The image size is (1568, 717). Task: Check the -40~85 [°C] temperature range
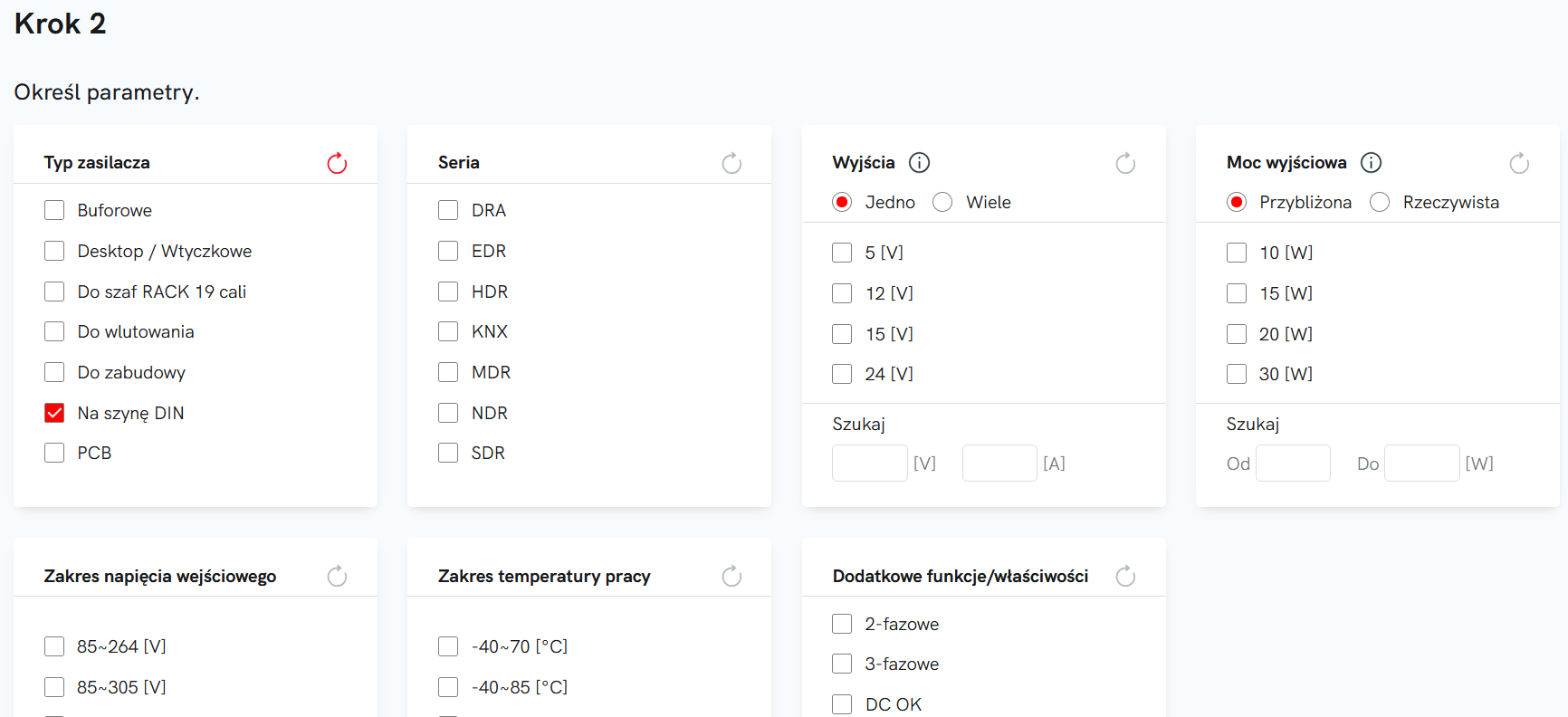[x=448, y=687]
